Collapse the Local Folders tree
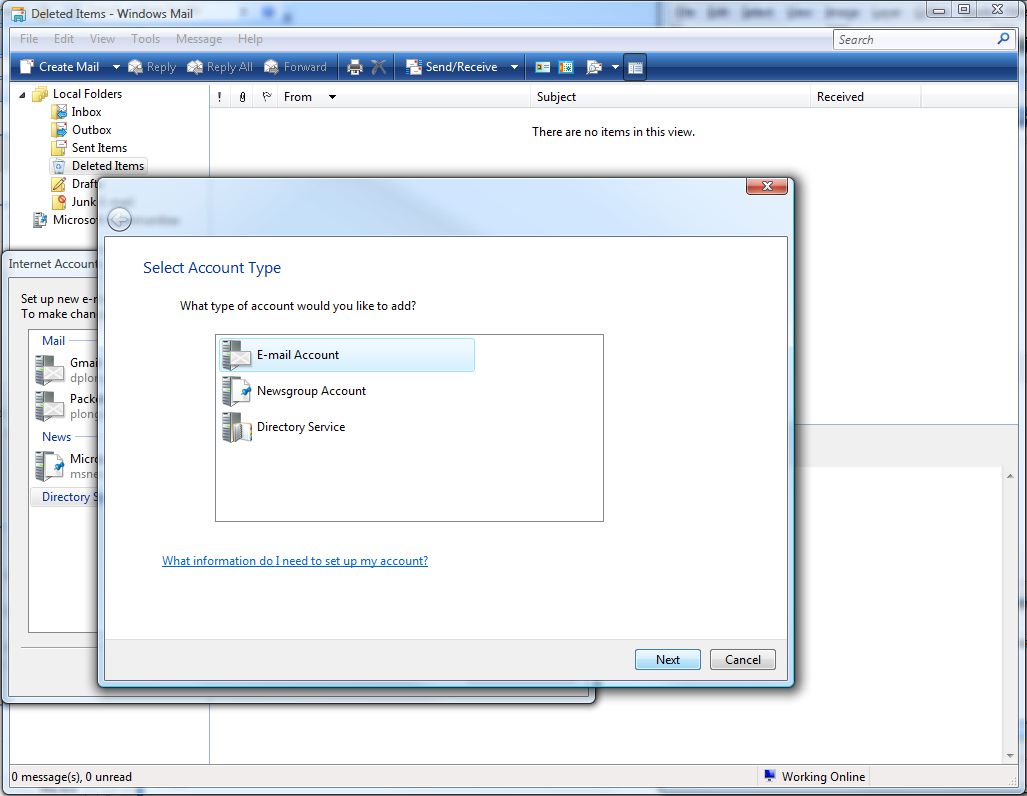 click(x=22, y=93)
